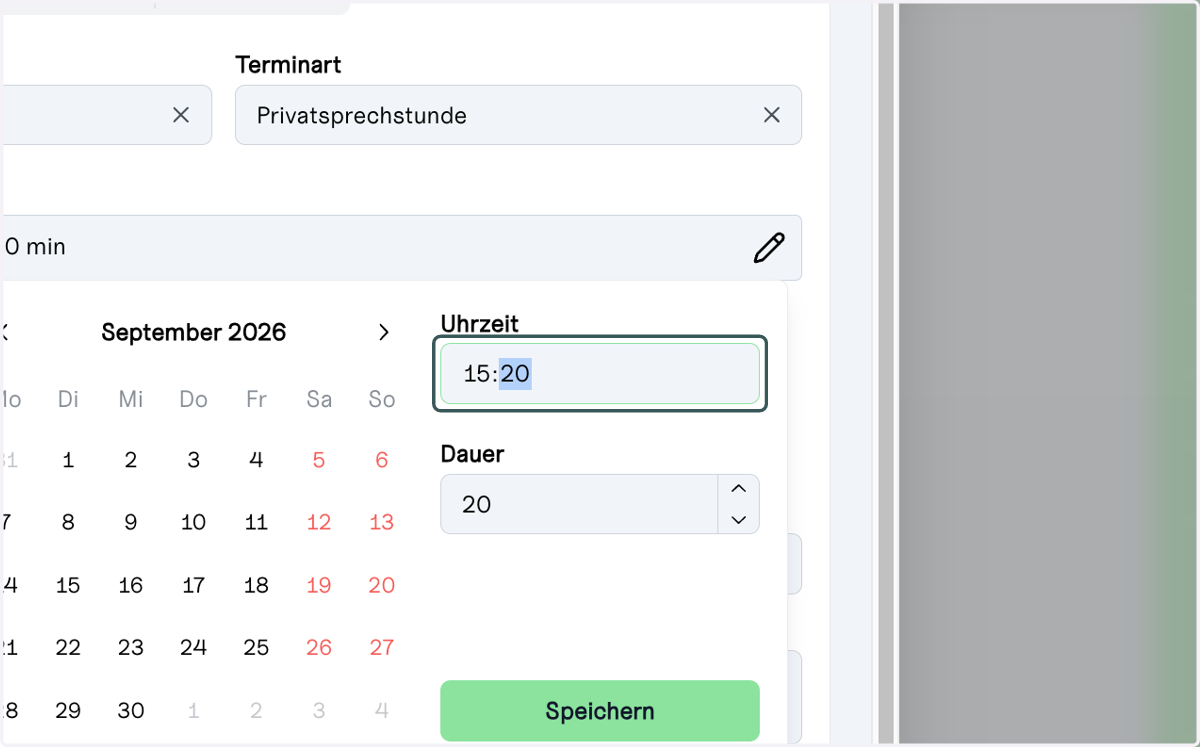
Task: Select the greyed-out October 1 date
Action: [x=193, y=711]
